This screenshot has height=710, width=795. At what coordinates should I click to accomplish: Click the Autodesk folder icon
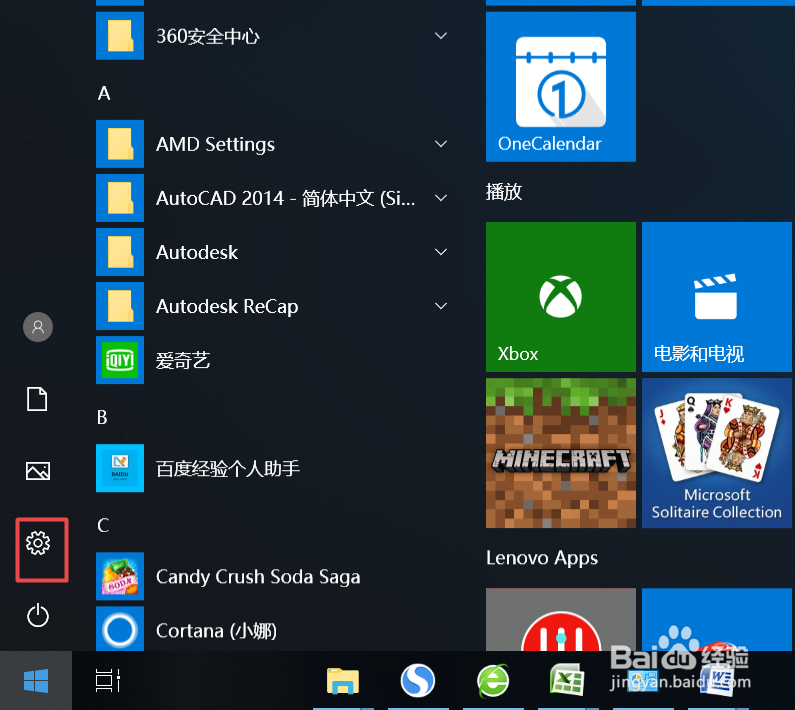pyautogui.click(x=120, y=252)
